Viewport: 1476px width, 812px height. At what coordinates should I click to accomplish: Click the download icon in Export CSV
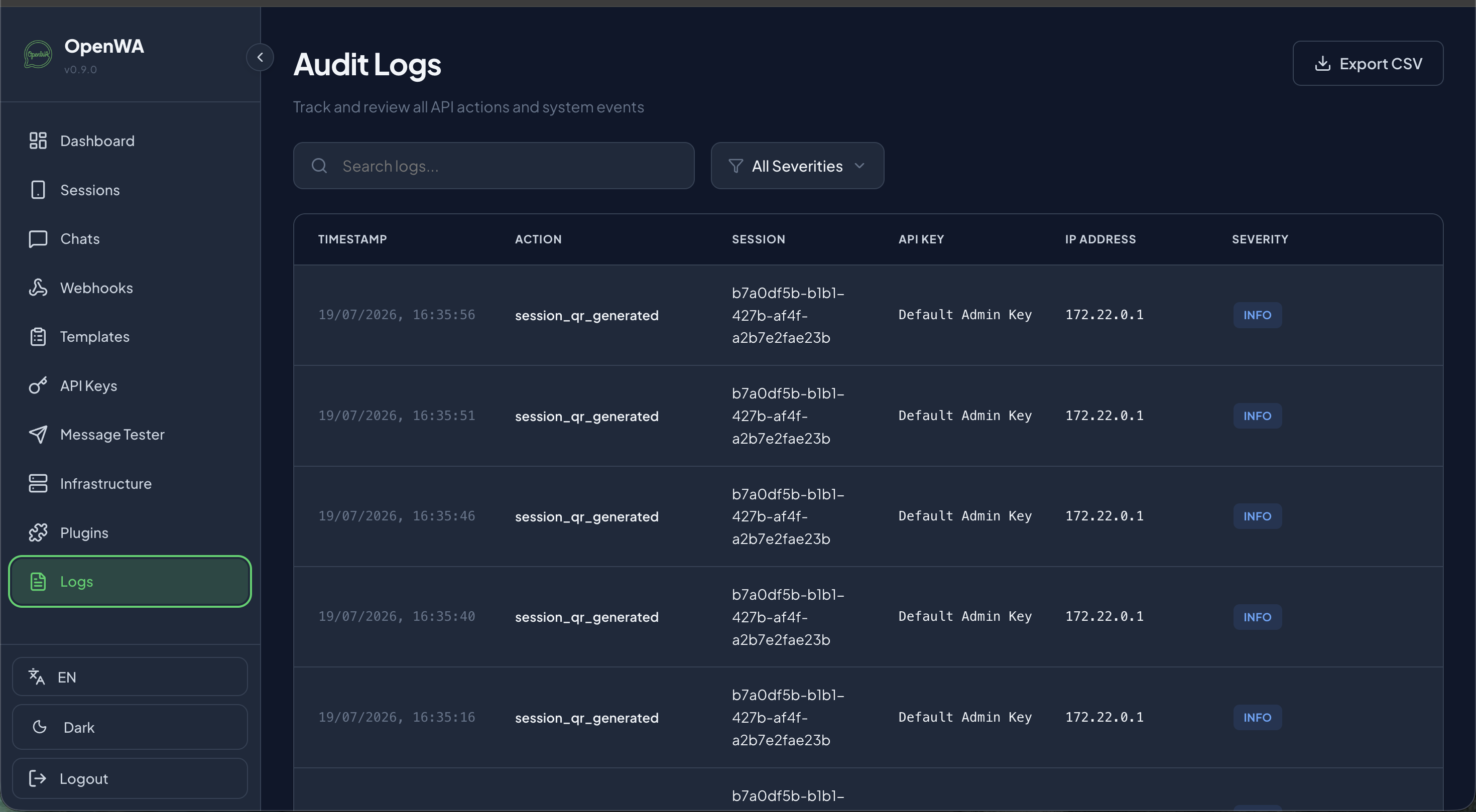[x=1322, y=63]
